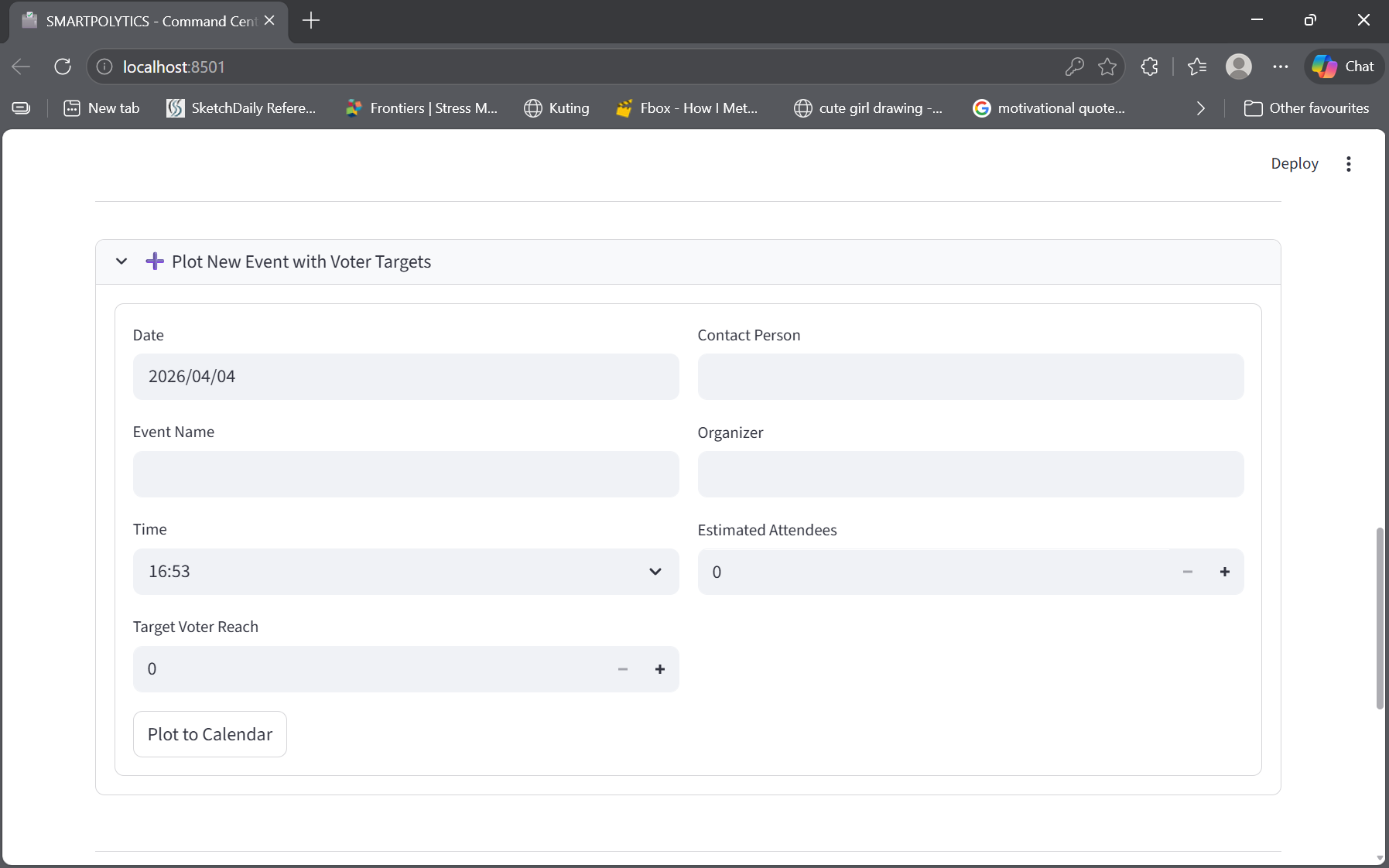Select the SMARTPOLYTICS Command Center tab
Screen dimensions: 1389x868
pyautogui.click(x=147, y=21)
